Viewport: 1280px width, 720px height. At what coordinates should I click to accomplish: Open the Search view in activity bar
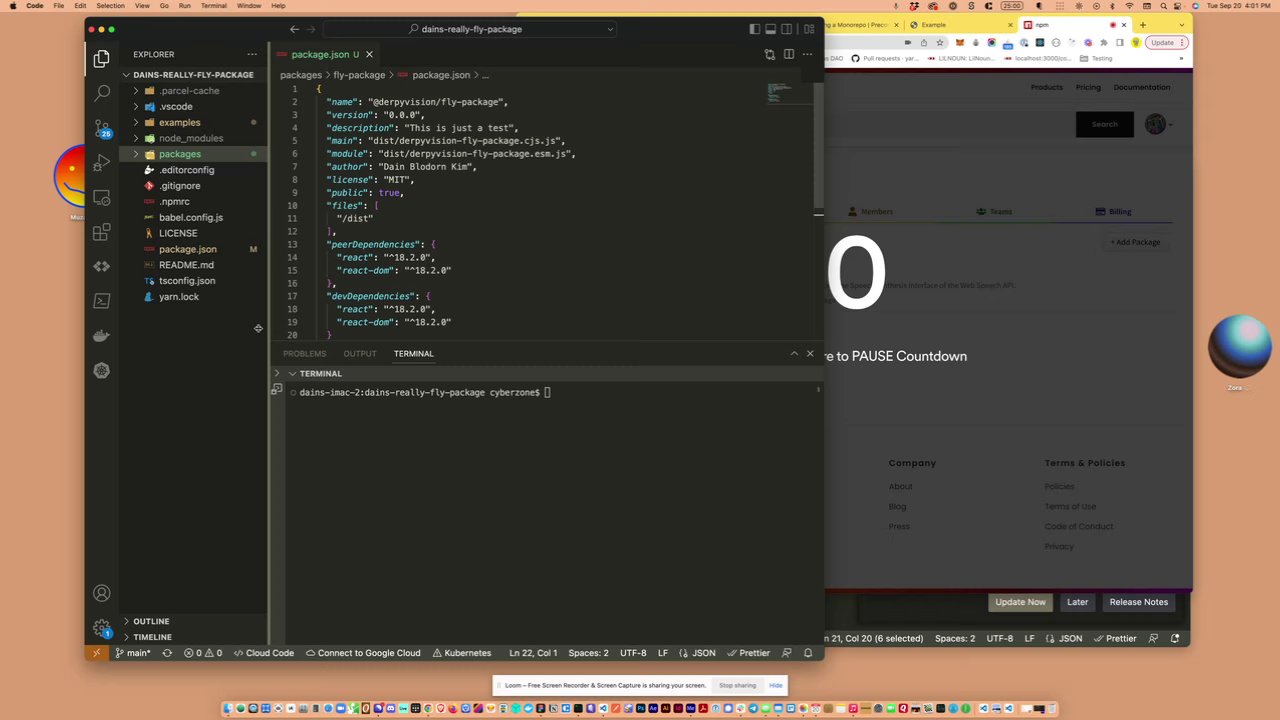click(x=101, y=93)
